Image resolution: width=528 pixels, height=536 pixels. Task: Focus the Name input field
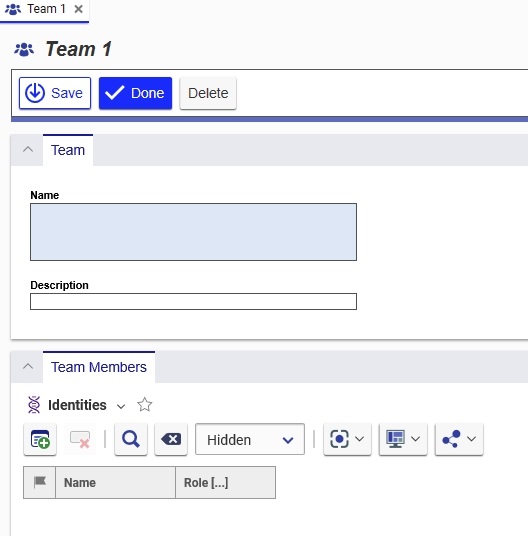(193, 232)
